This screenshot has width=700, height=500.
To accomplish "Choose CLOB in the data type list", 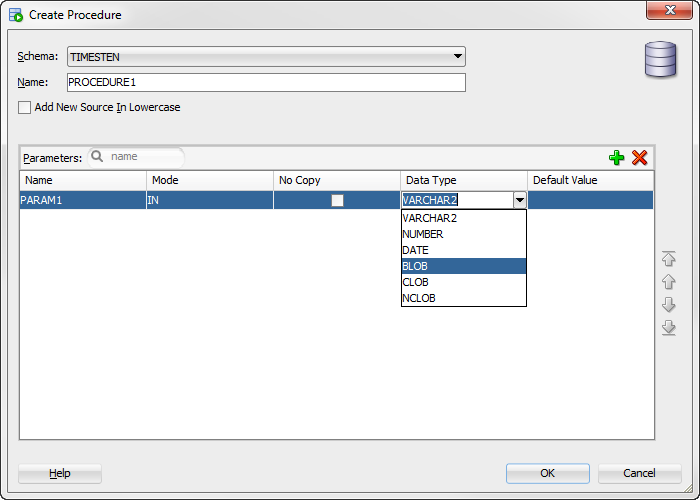I will point(464,282).
